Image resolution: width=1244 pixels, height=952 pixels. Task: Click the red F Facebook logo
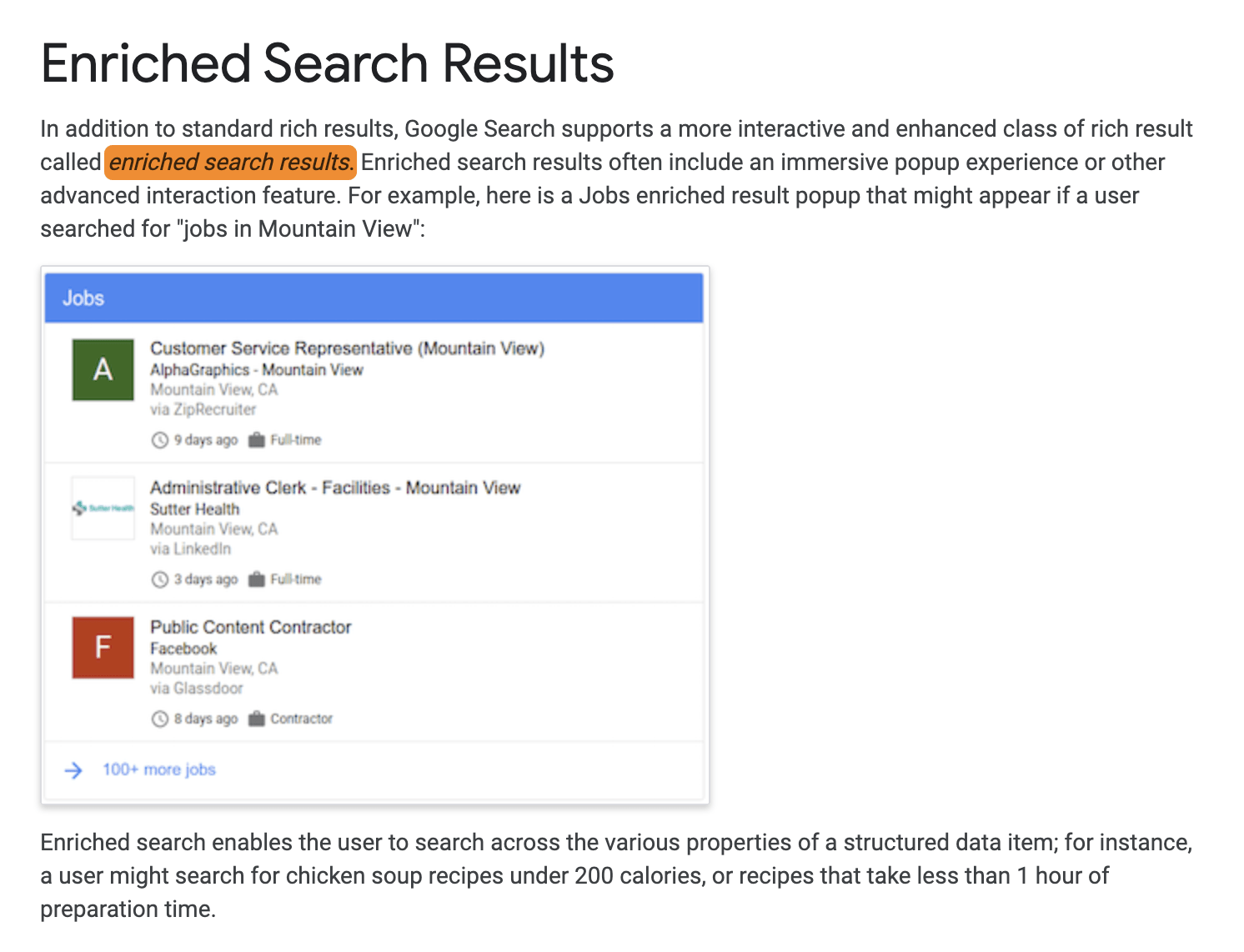coord(103,649)
